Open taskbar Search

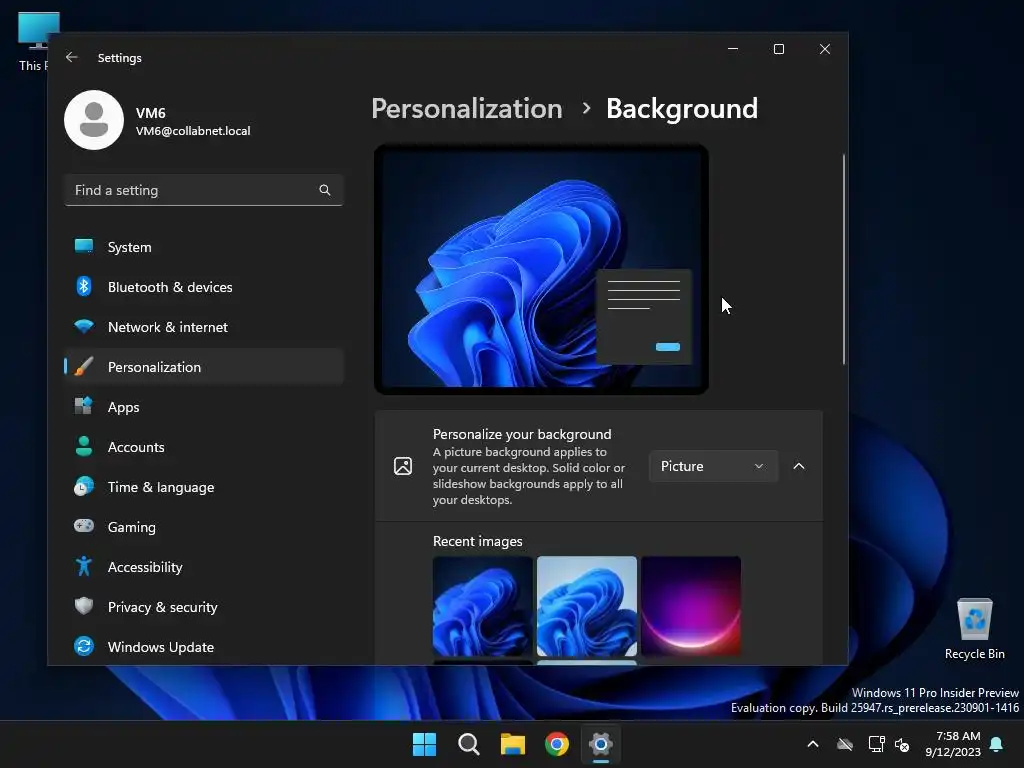point(469,744)
